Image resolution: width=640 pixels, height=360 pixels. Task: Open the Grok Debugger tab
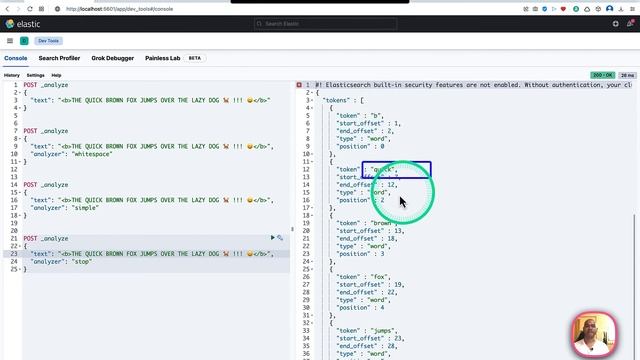(x=113, y=58)
